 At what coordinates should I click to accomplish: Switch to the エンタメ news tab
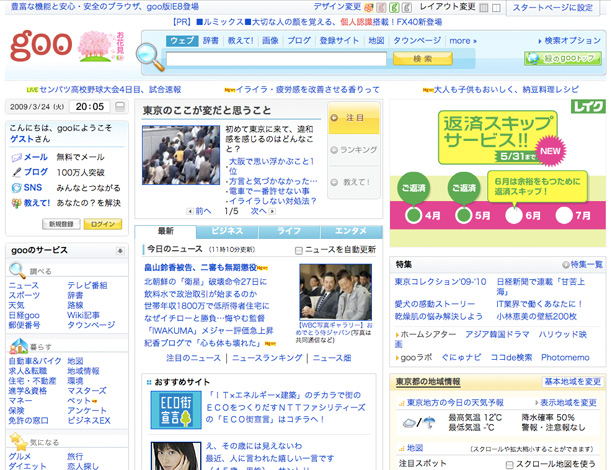click(x=351, y=231)
